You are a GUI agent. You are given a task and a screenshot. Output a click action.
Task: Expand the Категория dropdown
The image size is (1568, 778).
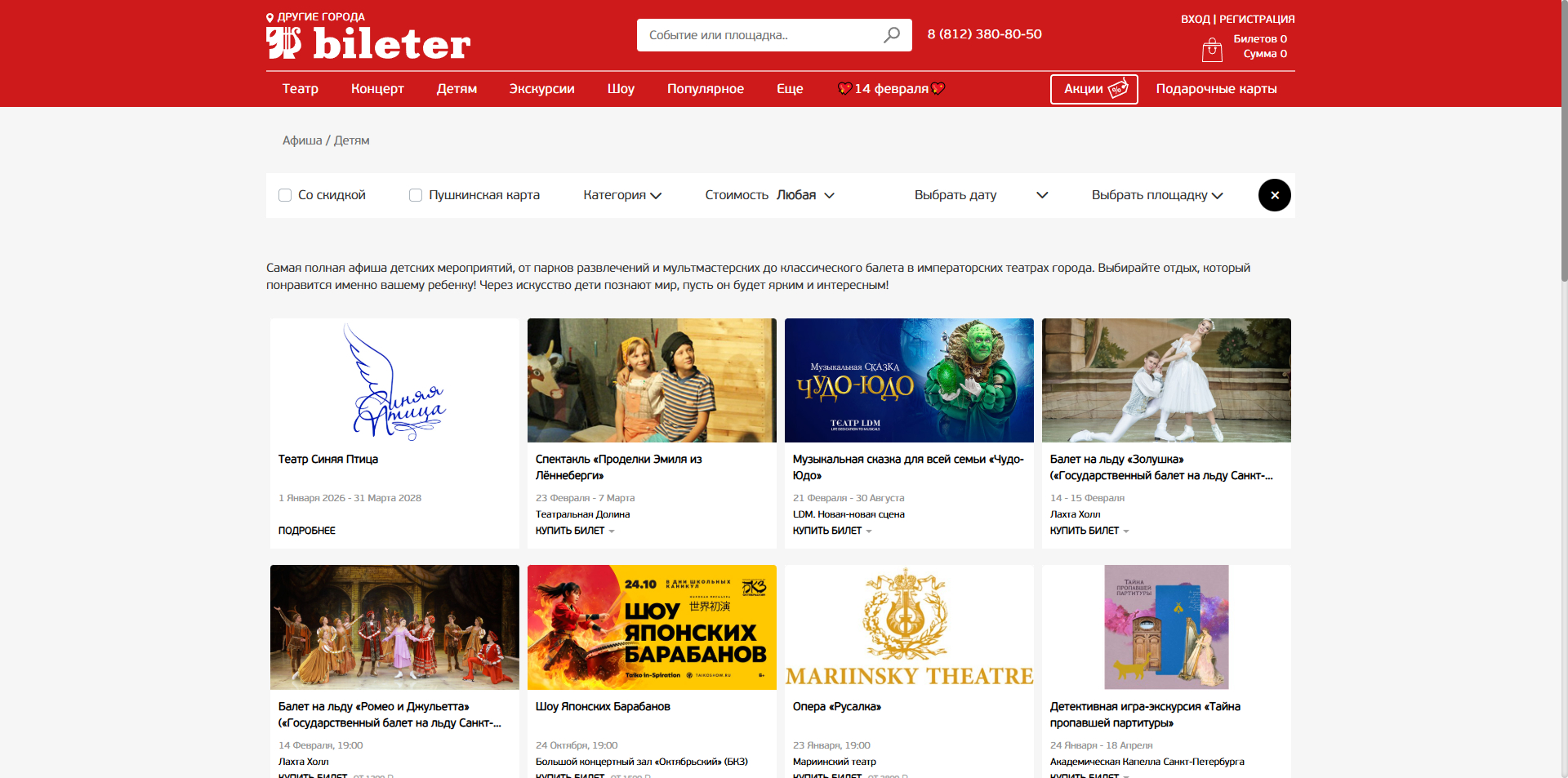[x=622, y=195]
